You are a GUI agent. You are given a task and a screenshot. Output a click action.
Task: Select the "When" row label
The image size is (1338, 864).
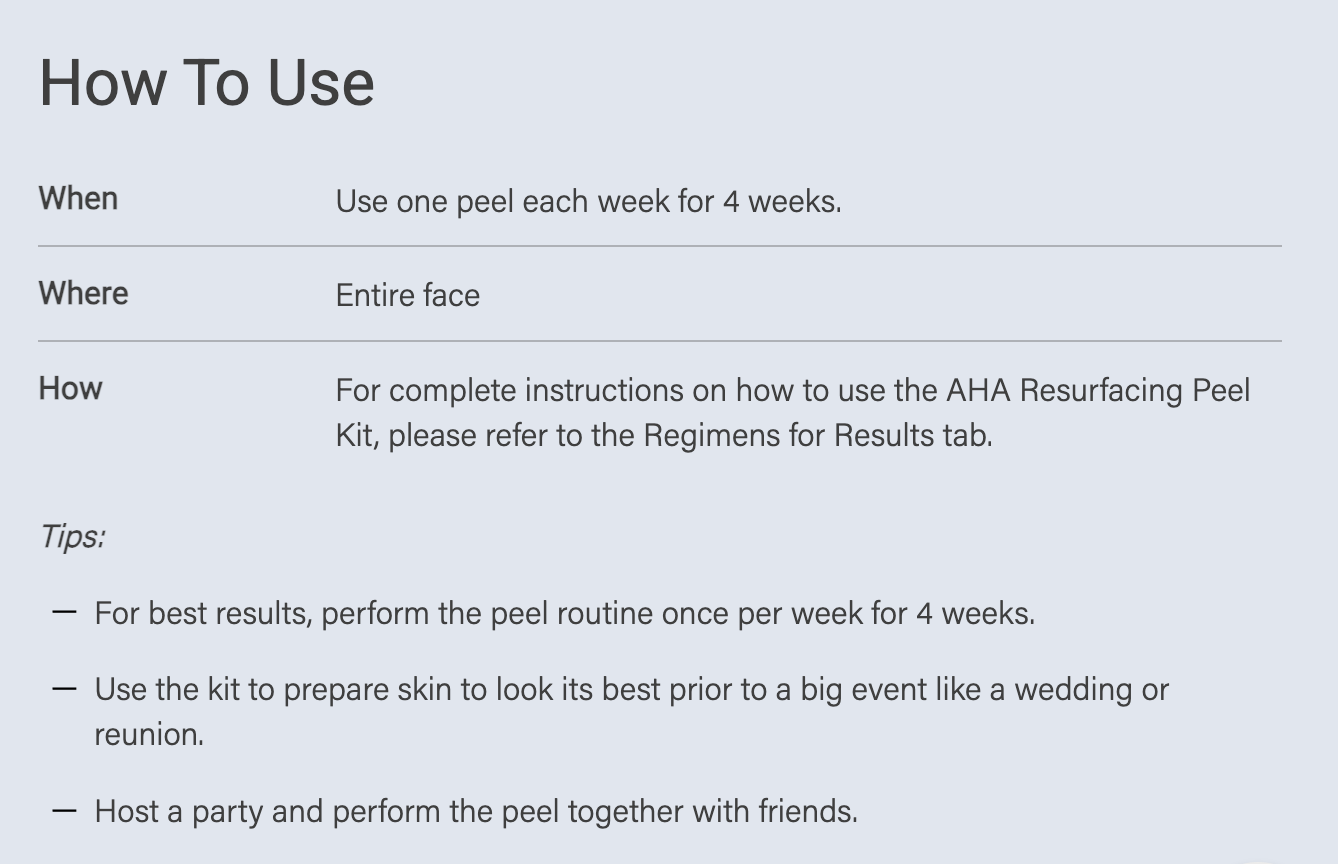tap(78, 198)
